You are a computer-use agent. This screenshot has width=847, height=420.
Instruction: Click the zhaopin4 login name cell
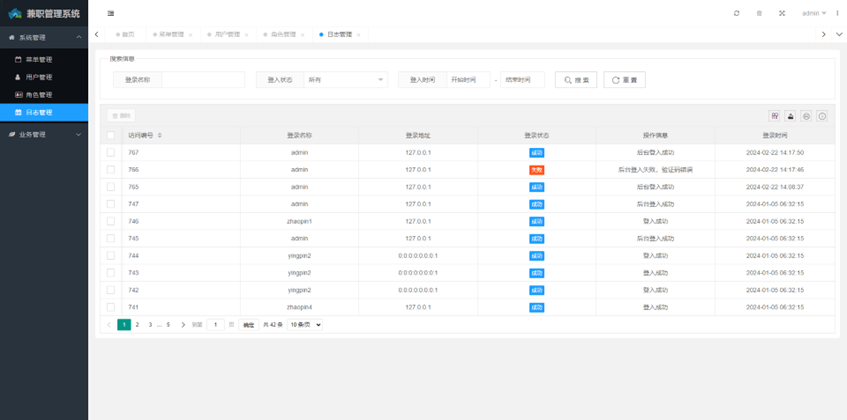point(299,307)
